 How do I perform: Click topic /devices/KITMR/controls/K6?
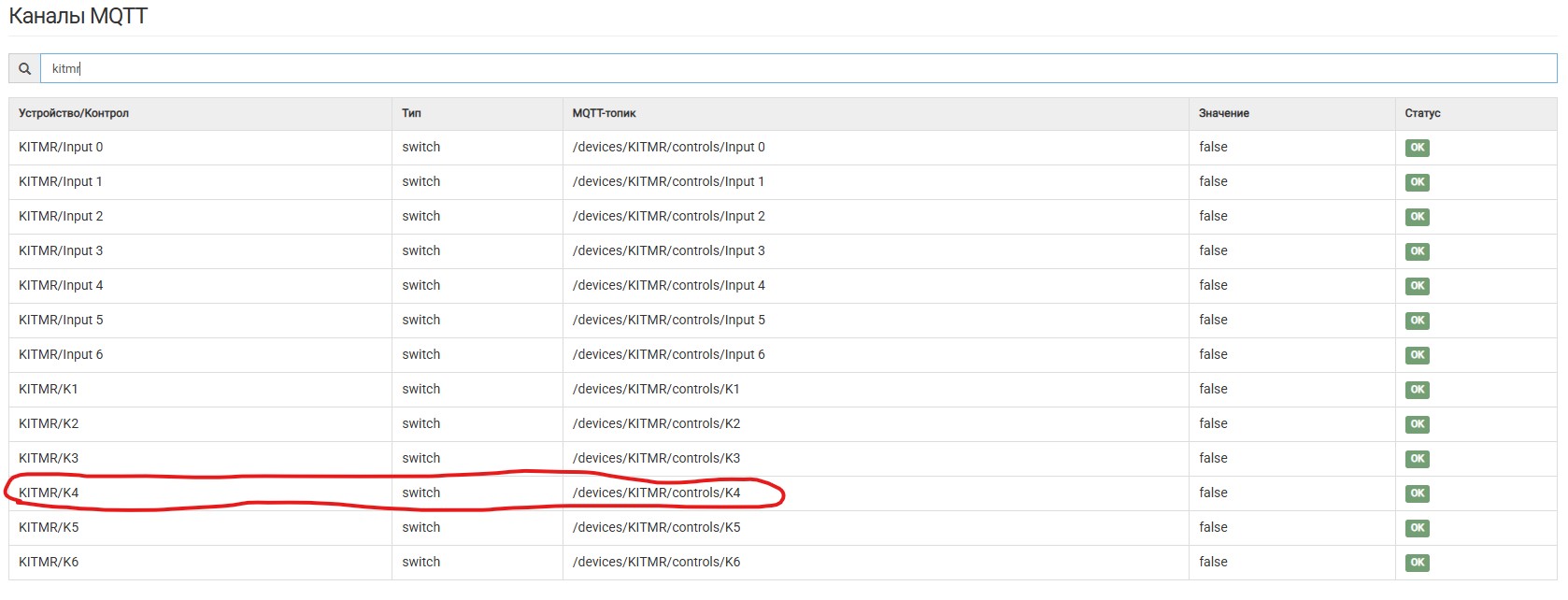click(x=657, y=562)
